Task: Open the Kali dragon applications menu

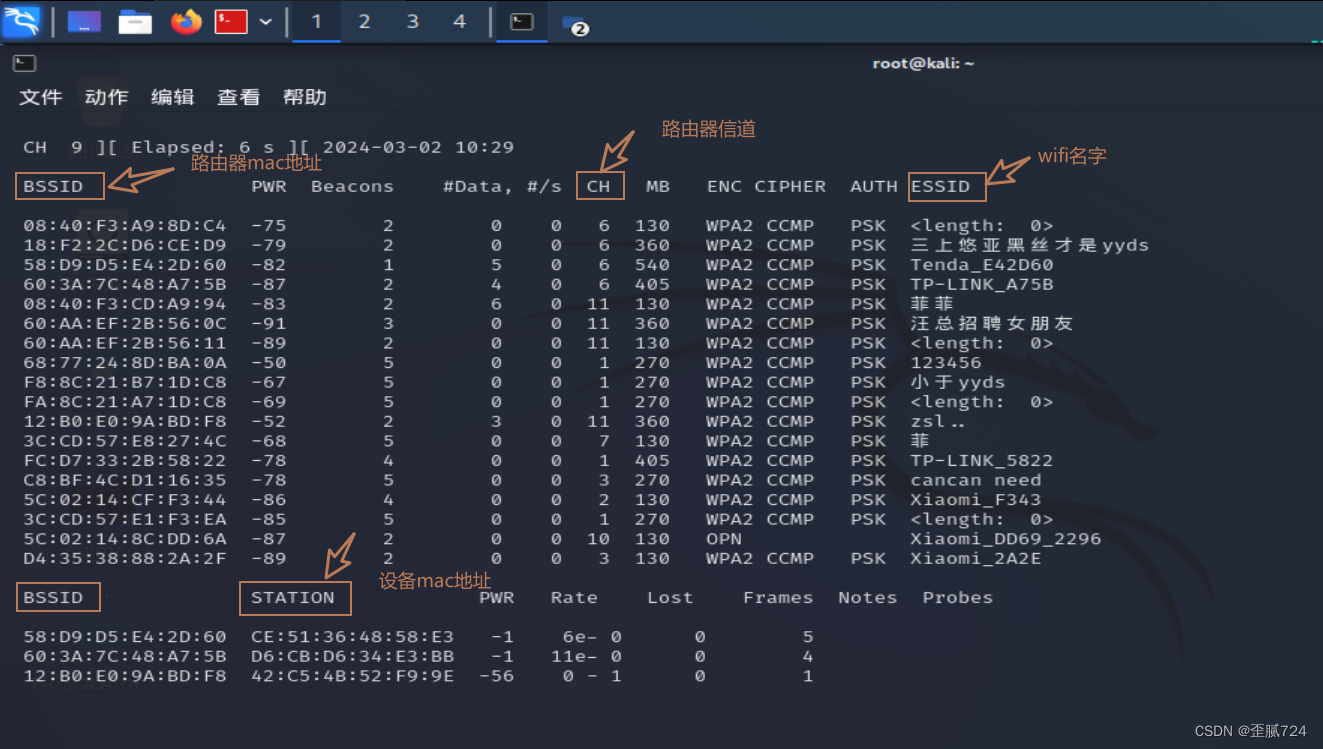Action: pos(21,21)
